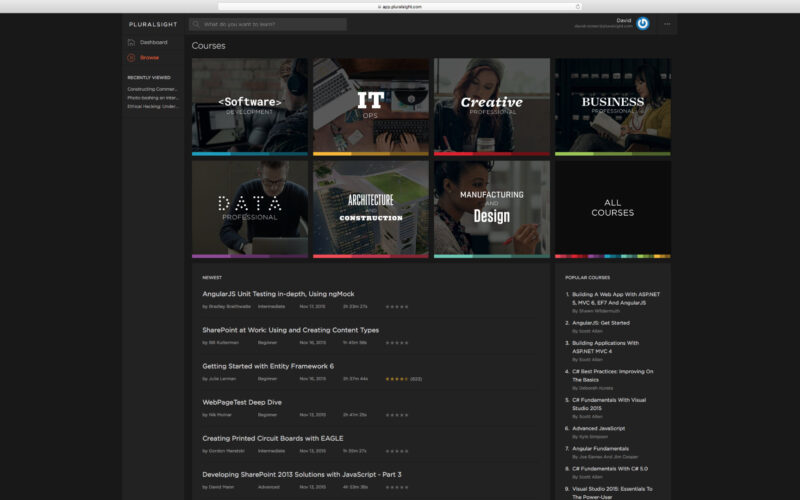Click the Pluralsight logo
Image resolution: width=800 pixels, height=500 pixels.
click(x=153, y=24)
